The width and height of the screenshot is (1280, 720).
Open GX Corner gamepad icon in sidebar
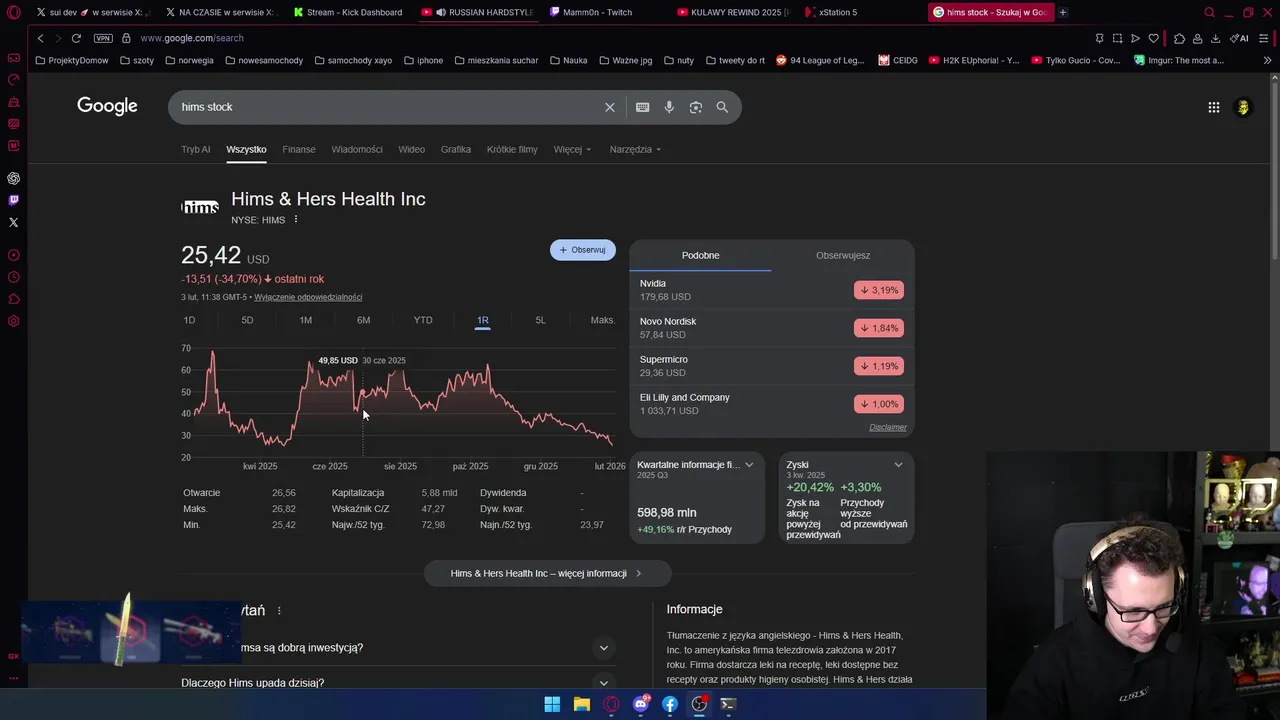13,58
